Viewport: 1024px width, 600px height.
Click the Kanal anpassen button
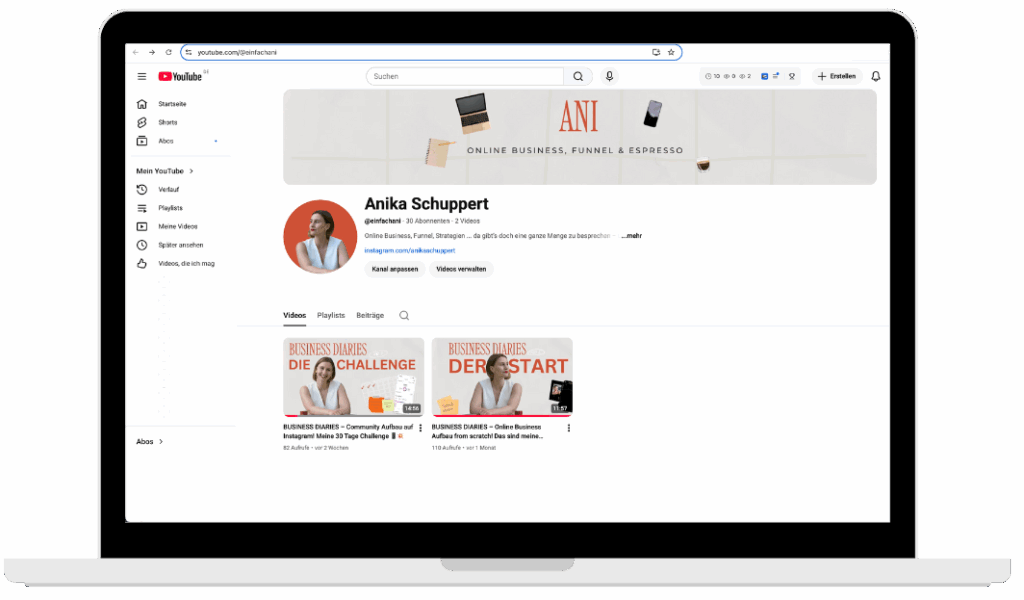(x=394, y=269)
